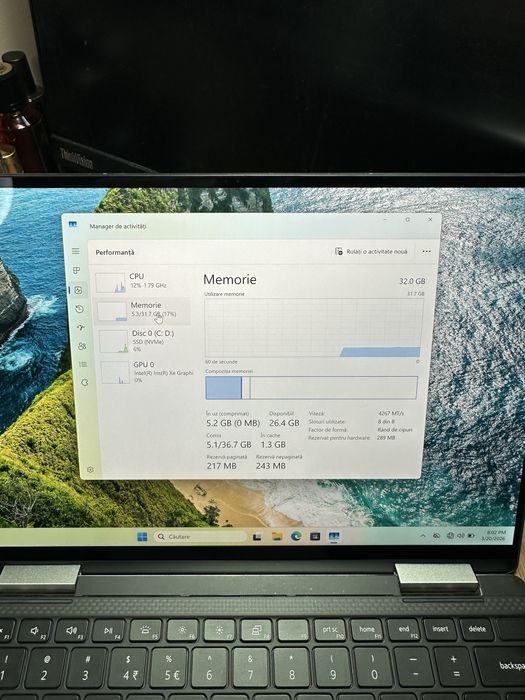Select the Memorie performance entry
The width and height of the screenshot is (525, 700).
tap(143, 310)
